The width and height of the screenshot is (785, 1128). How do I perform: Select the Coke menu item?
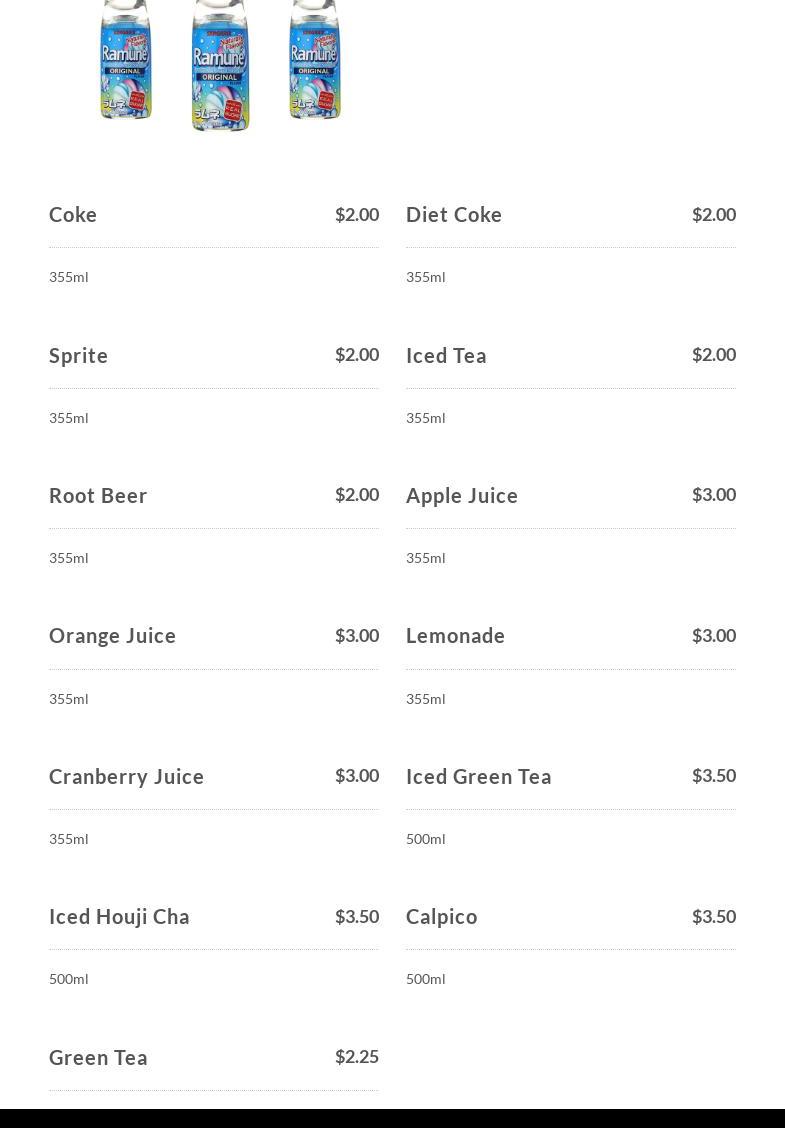73,214
